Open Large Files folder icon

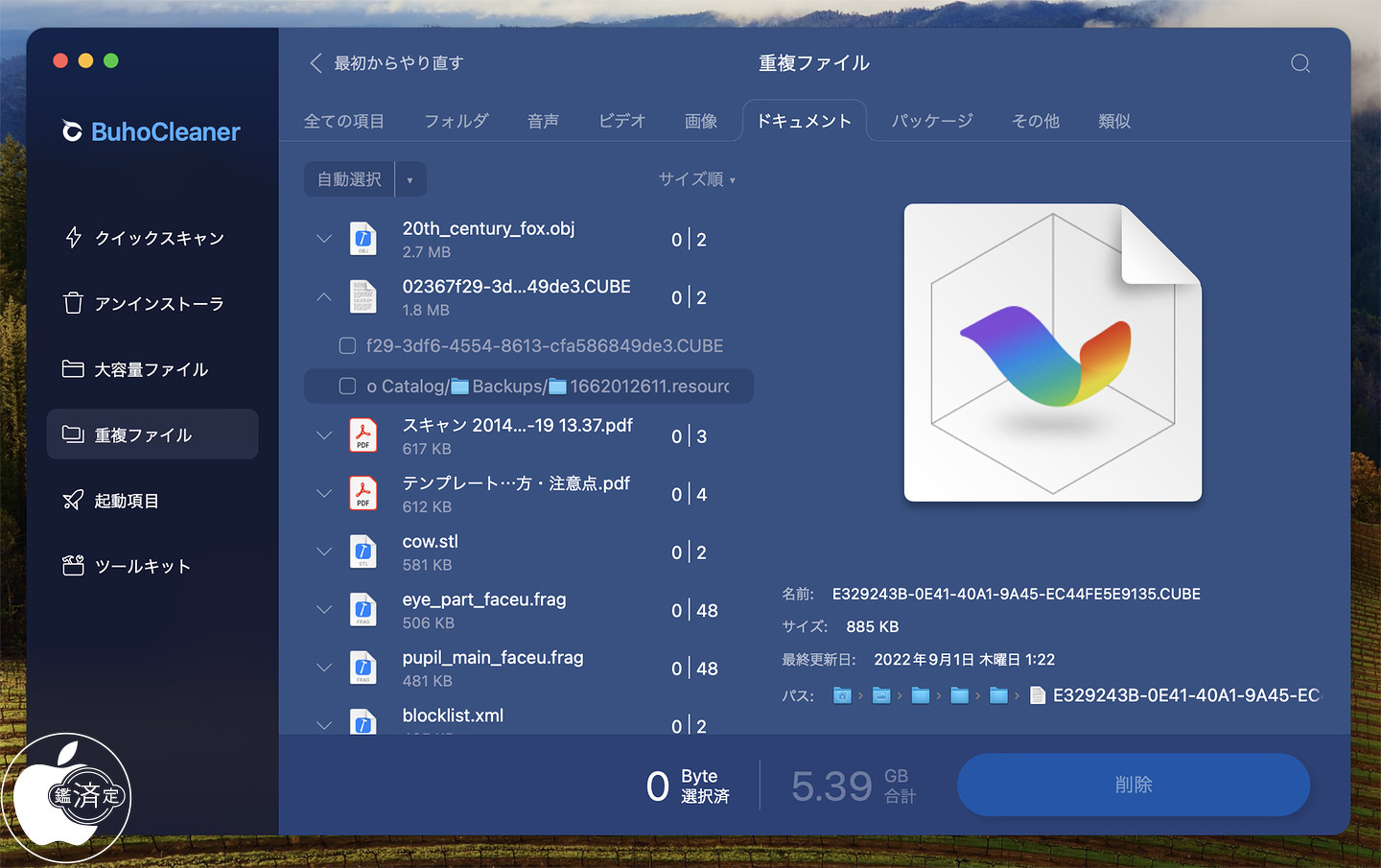point(73,368)
